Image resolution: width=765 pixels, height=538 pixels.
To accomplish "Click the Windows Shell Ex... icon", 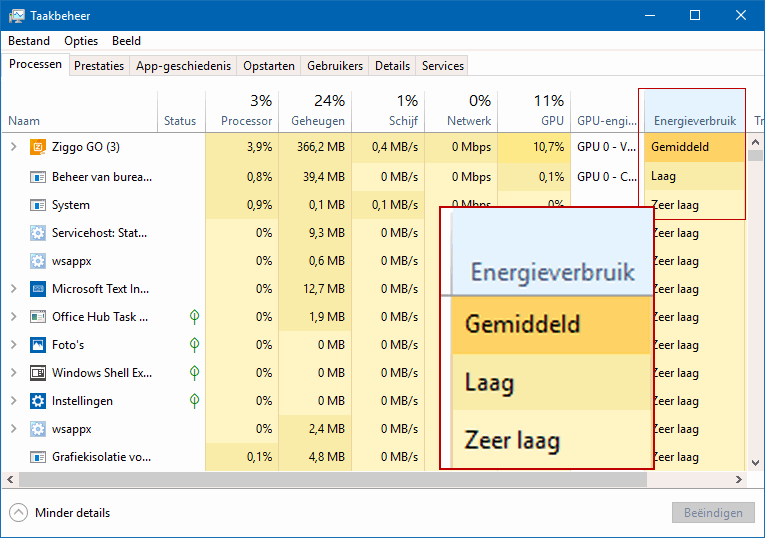I will coord(38,373).
